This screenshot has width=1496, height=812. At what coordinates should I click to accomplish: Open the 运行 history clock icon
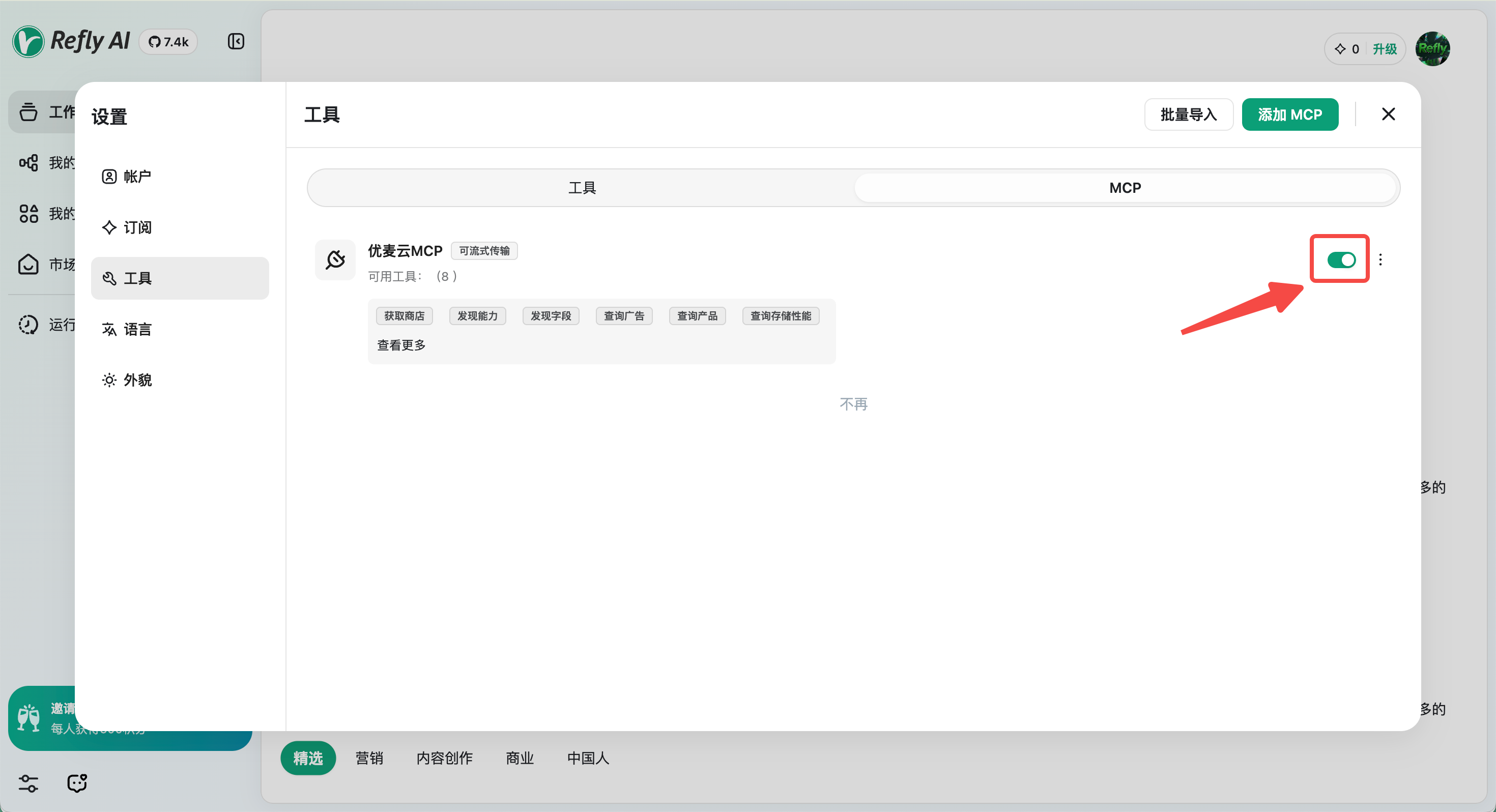point(28,325)
